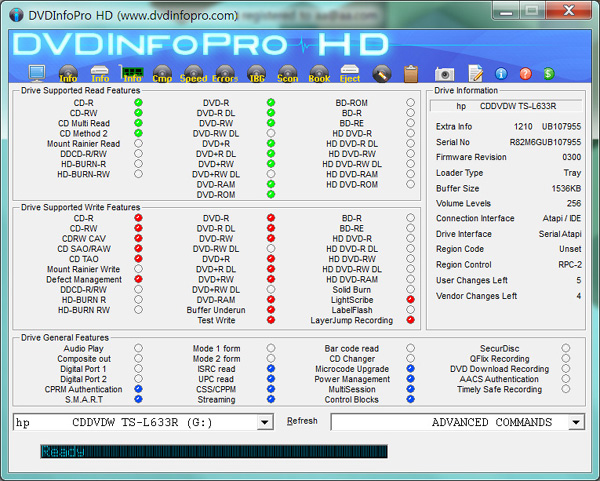600x481 pixels.
Task: Click the 'Buffer Underun' label
Action: [216, 310]
